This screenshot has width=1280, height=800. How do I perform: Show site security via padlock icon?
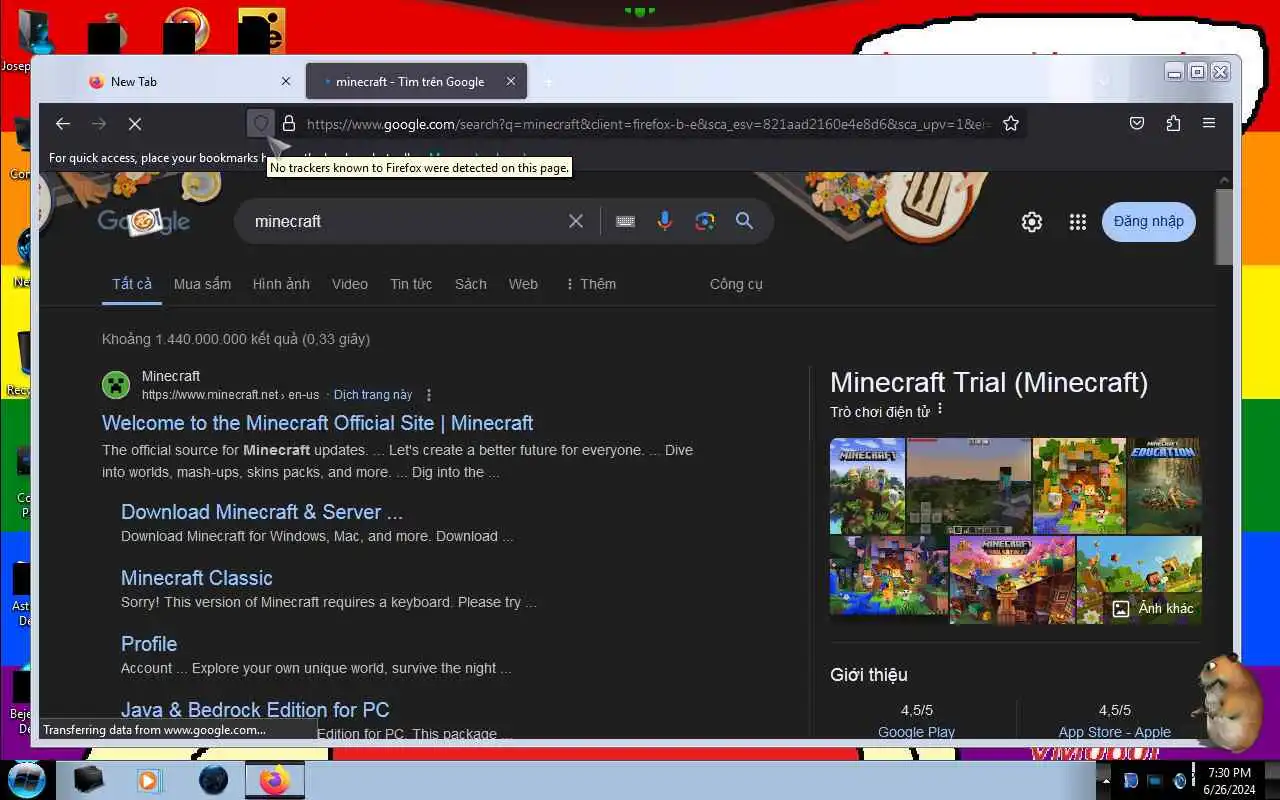289,124
